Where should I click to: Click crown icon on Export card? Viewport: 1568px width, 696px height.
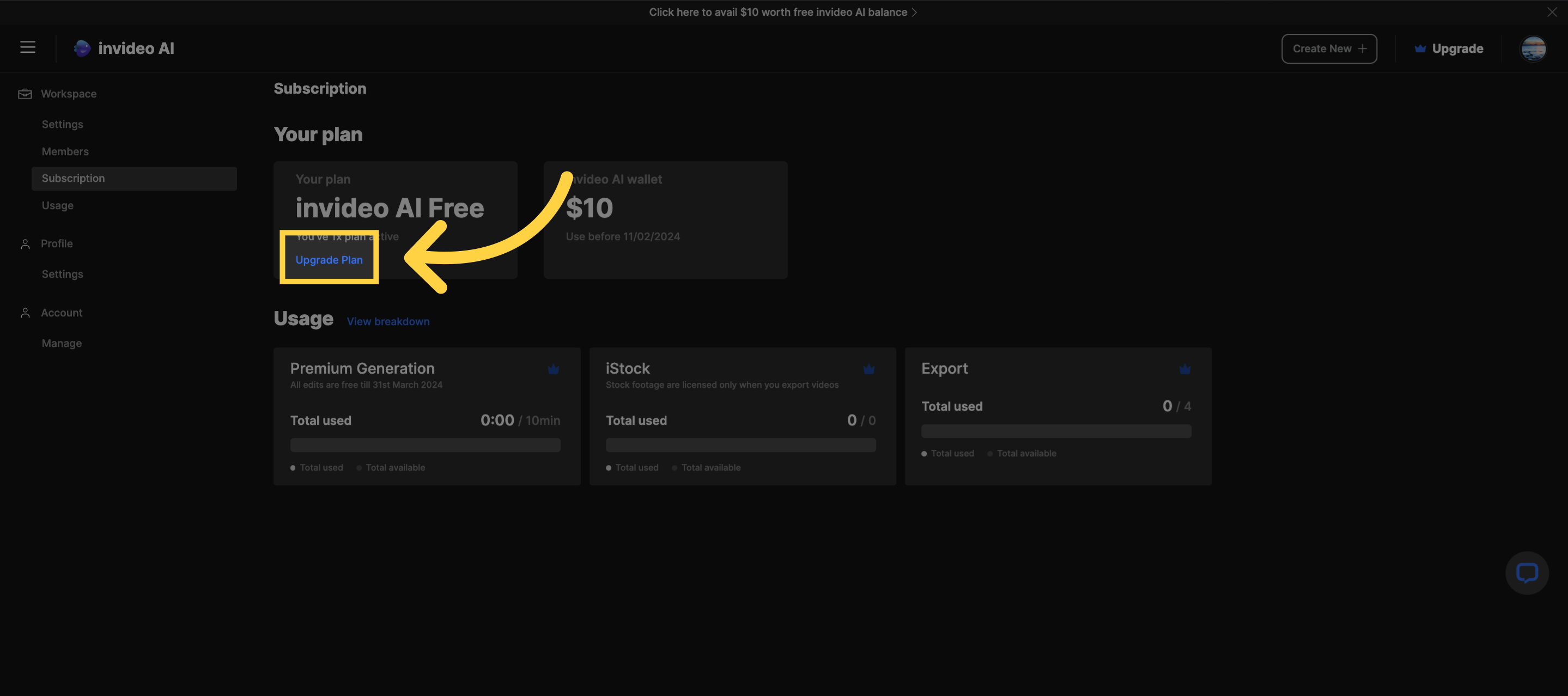pyautogui.click(x=1184, y=369)
